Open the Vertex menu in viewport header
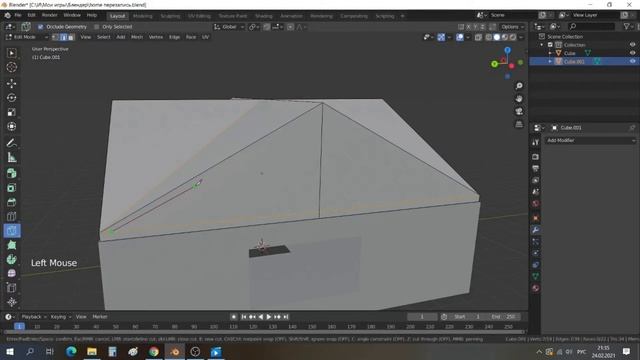Viewport: 640px width, 360px height. (x=156, y=37)
